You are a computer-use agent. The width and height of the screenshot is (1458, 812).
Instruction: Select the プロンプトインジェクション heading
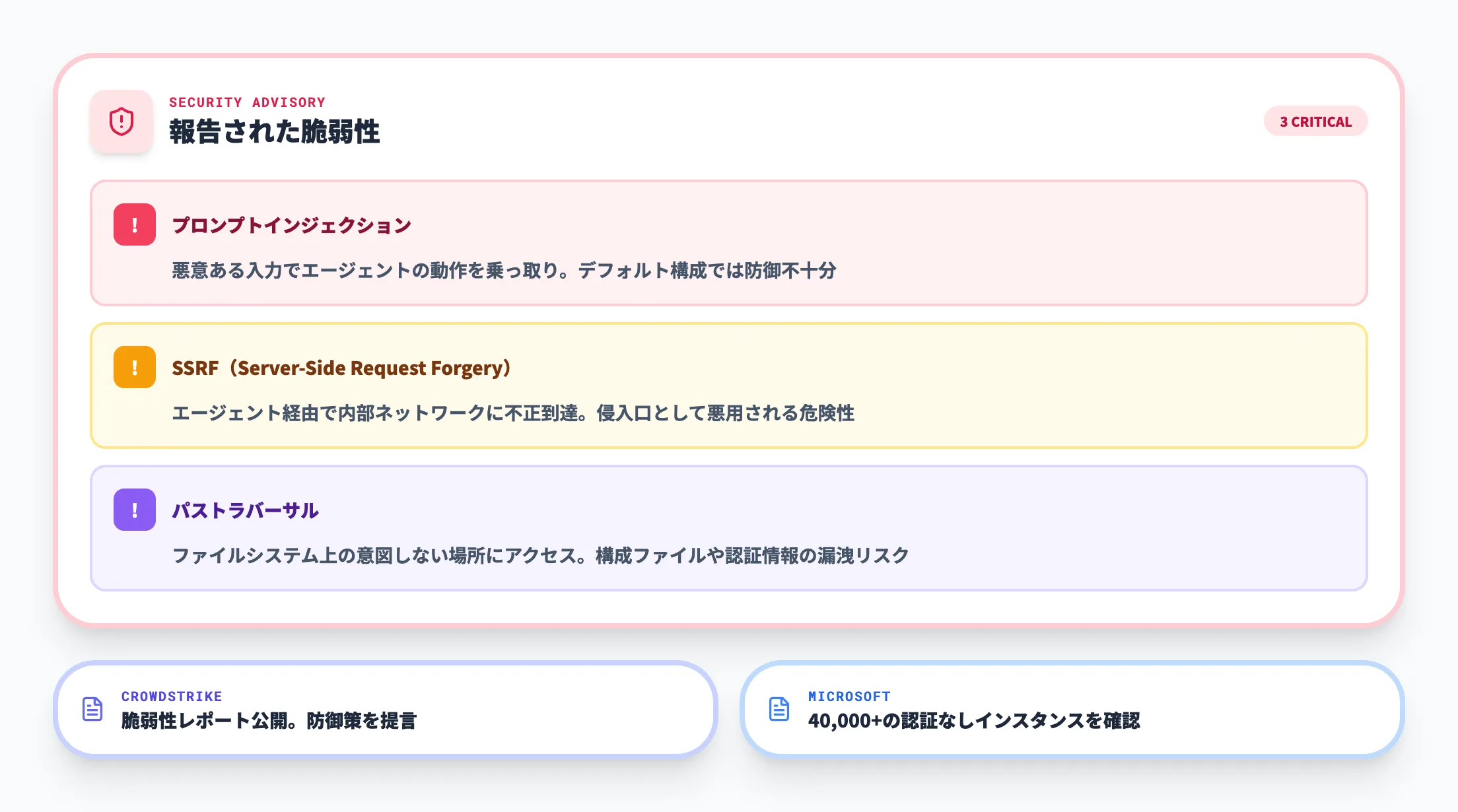click(x=291, y=224)
